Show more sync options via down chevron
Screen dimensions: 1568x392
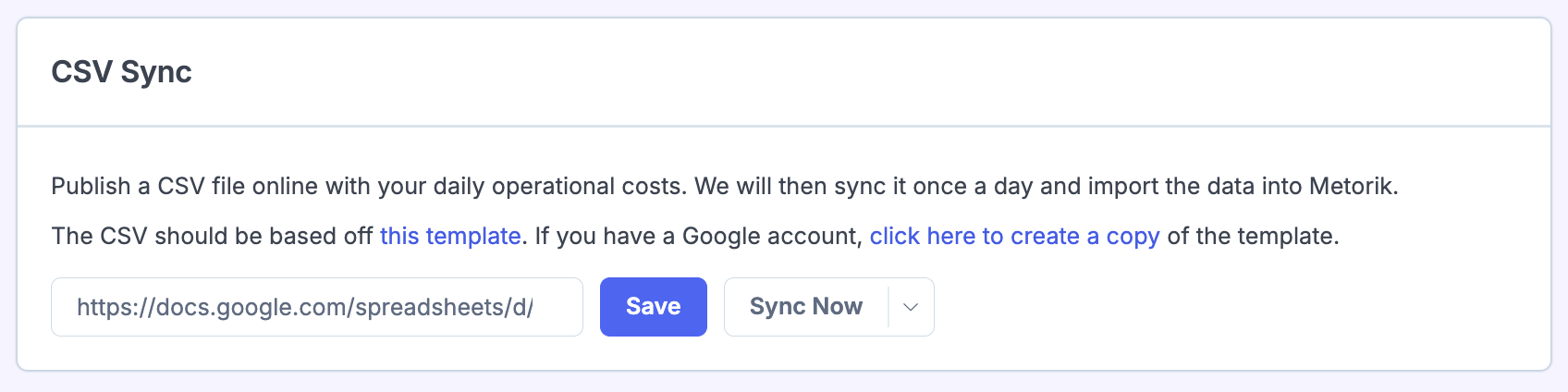click(911, 307)
